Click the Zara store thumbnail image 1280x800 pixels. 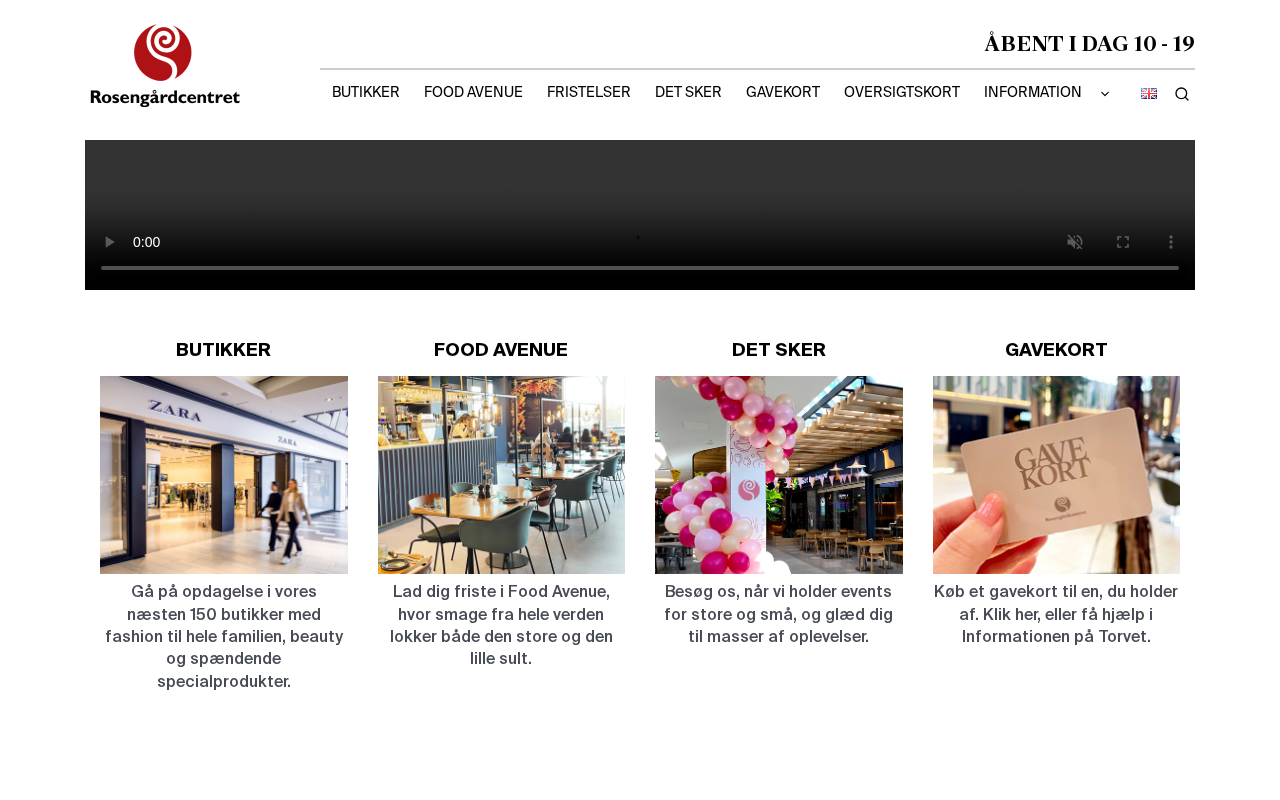point(224,475)
